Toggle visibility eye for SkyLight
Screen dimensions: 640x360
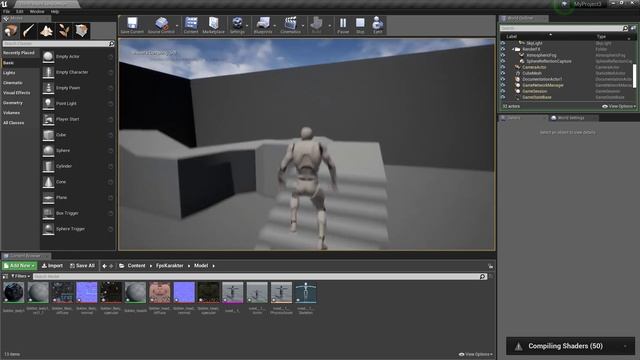[503, 43]
